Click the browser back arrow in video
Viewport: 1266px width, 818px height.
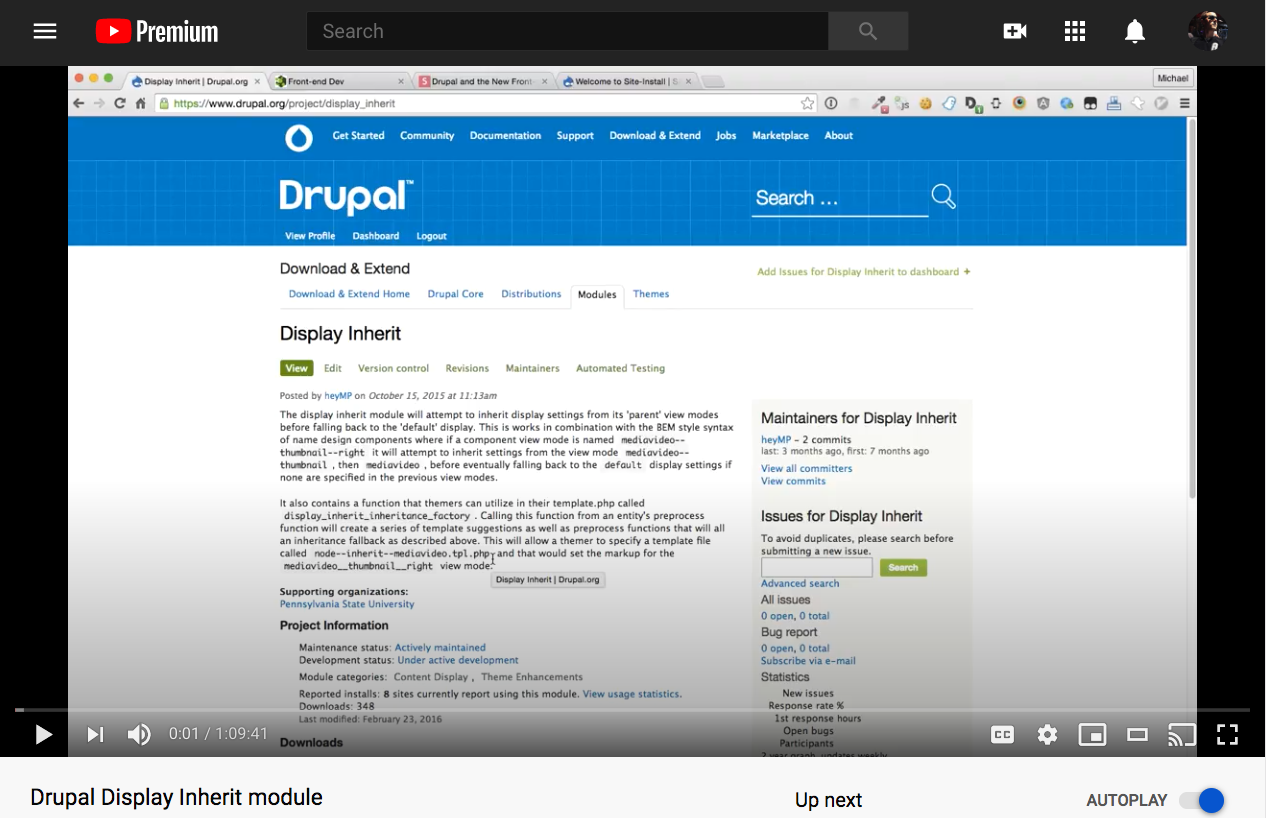(x=79, y=103)
